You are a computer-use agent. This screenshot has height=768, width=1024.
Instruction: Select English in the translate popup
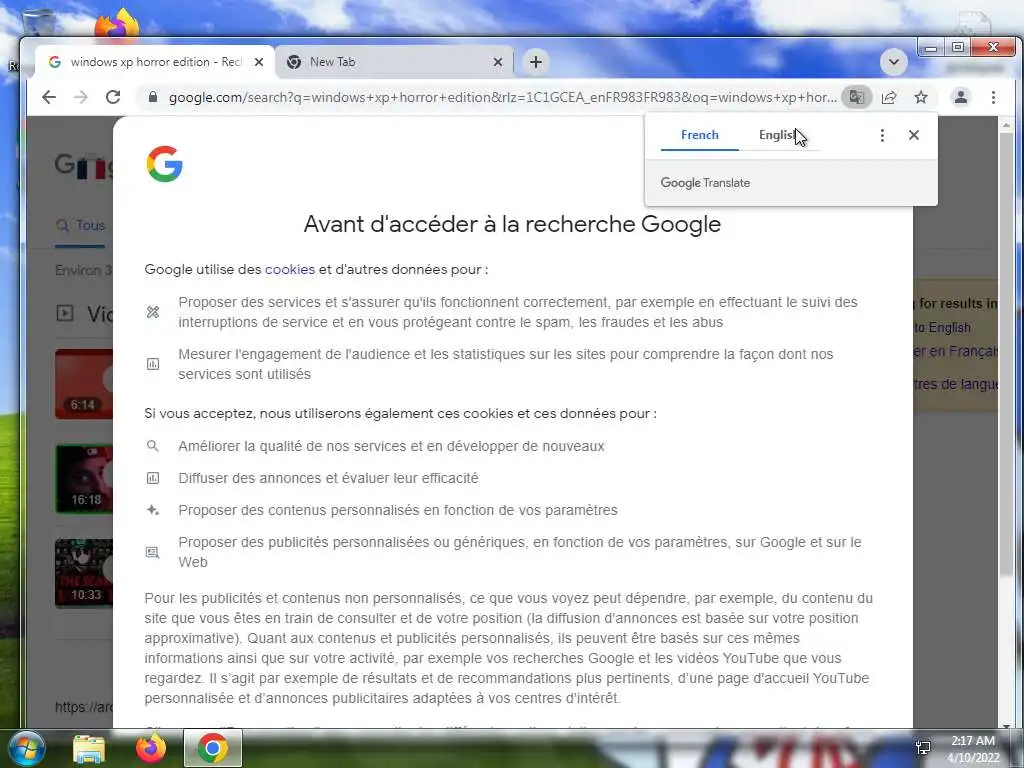coord(779,135)
